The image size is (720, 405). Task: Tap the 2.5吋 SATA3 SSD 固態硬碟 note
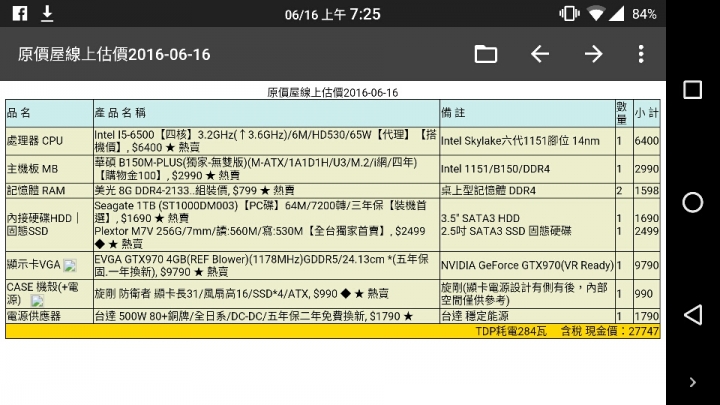coord(506,231)
